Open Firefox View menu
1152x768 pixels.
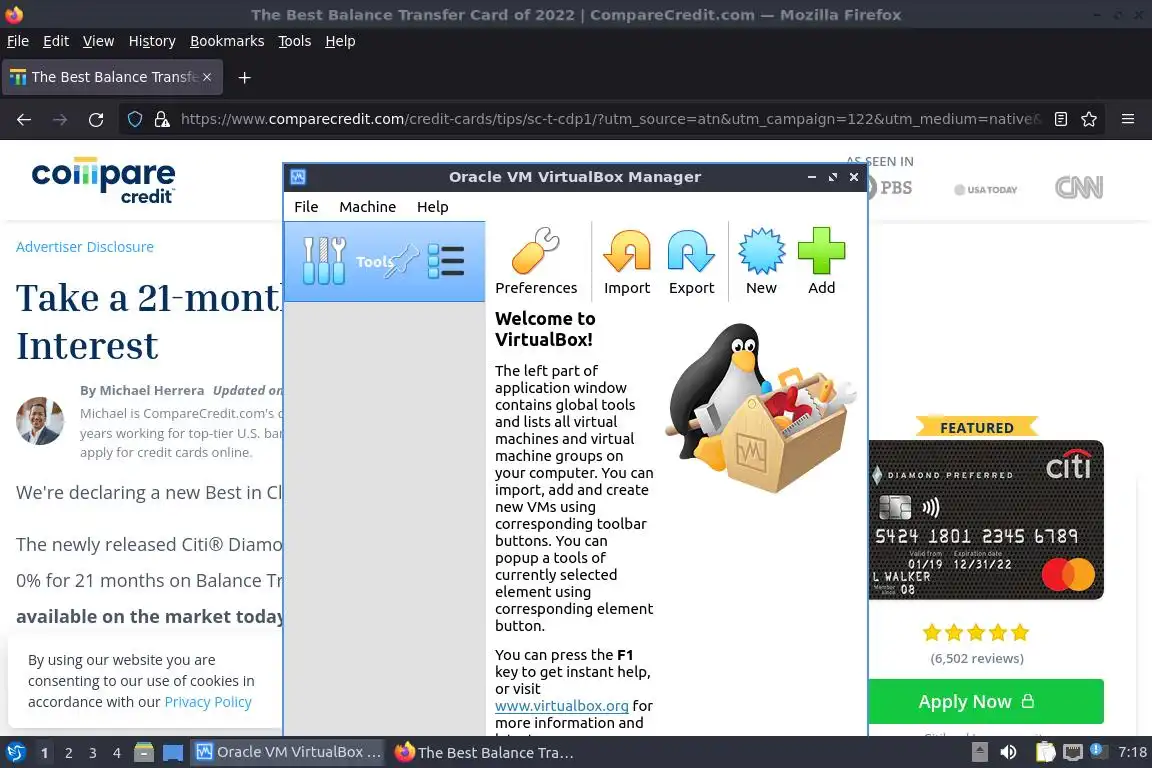(x=98, y=41)
